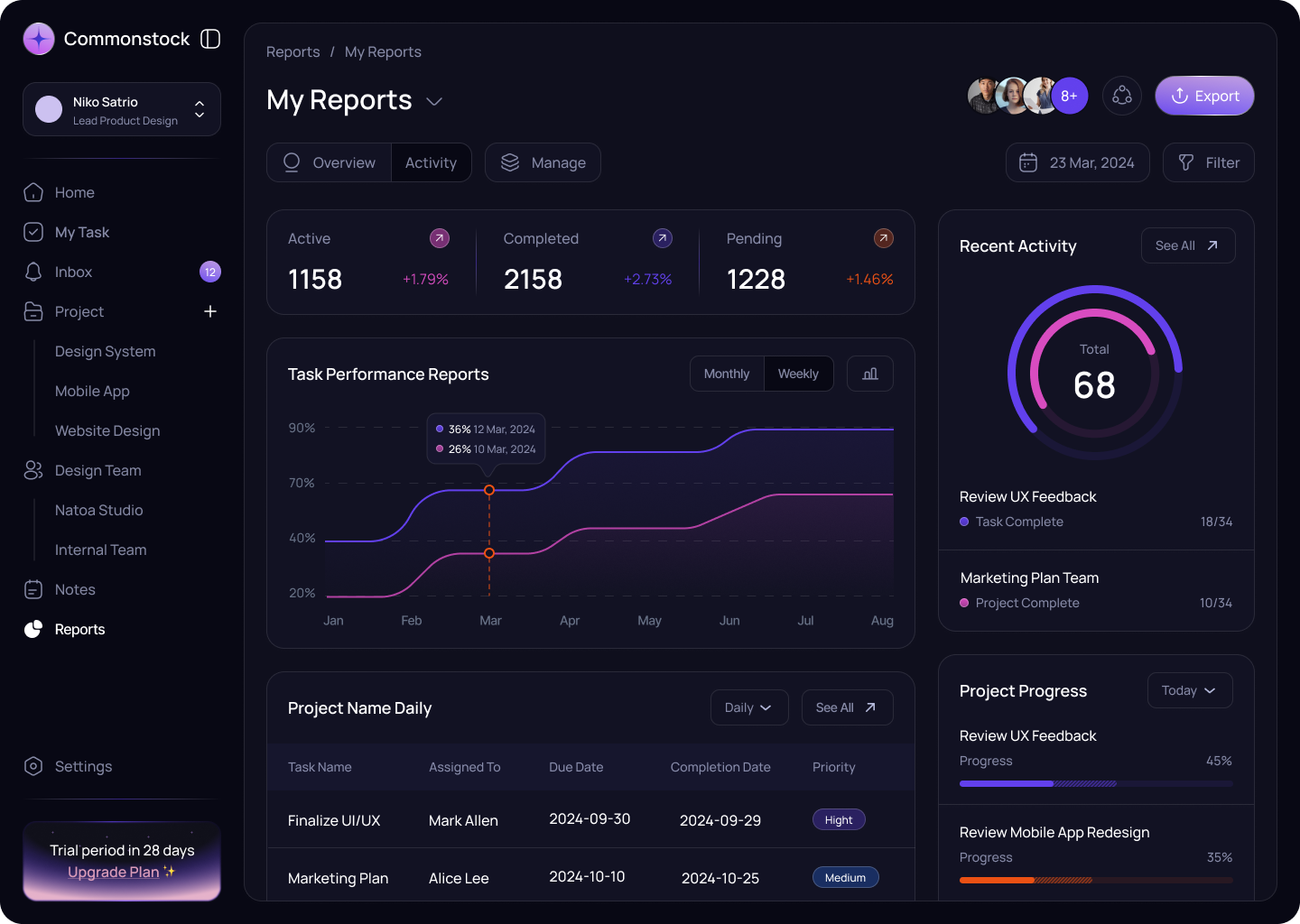Select the bar chart icon in Task Performance Reports
Screen dimensions: 1300x924
(x=869, y=373)
